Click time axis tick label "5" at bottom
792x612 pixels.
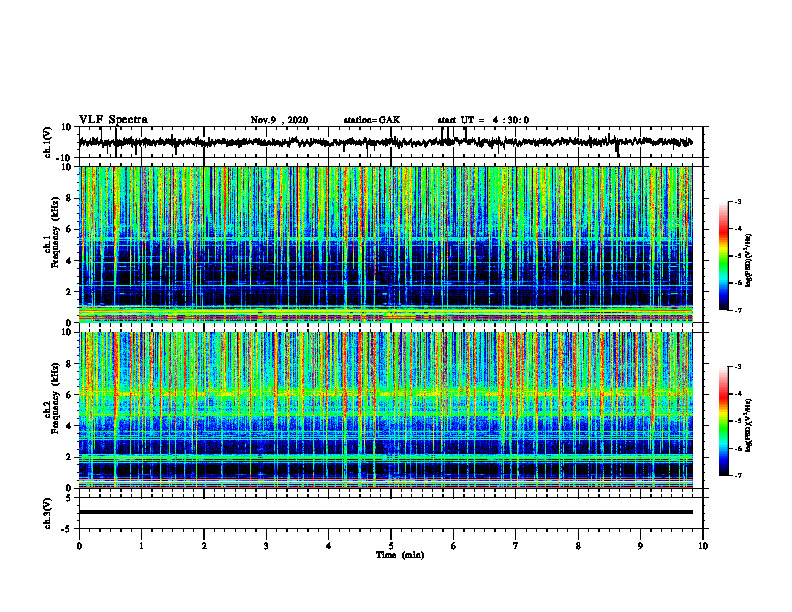391,546
